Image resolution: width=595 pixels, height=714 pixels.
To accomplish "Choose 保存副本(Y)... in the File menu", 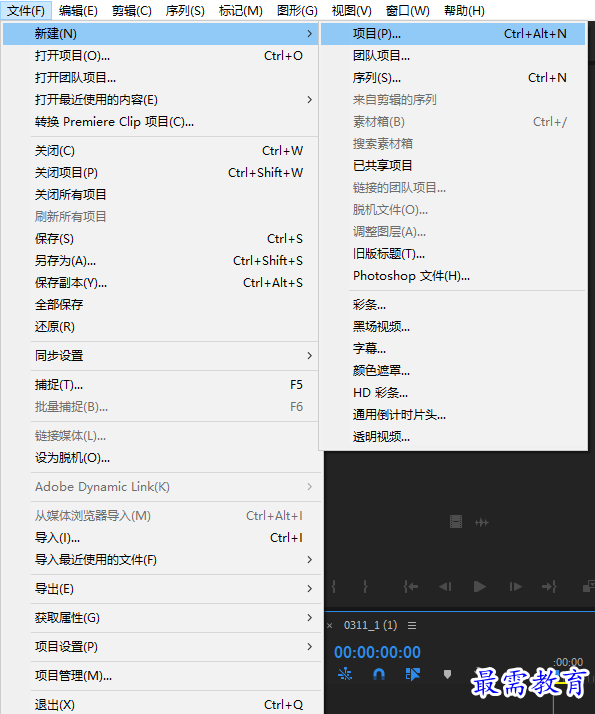I will 160,282.
